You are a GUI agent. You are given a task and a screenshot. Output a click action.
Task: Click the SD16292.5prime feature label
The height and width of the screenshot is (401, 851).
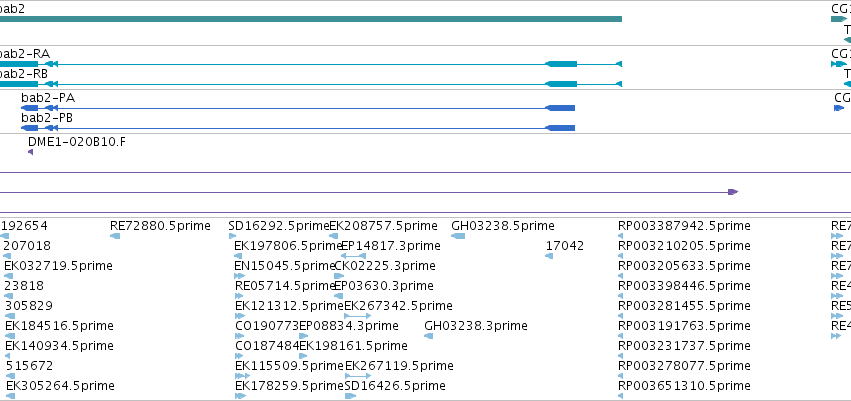coord(279,226)
